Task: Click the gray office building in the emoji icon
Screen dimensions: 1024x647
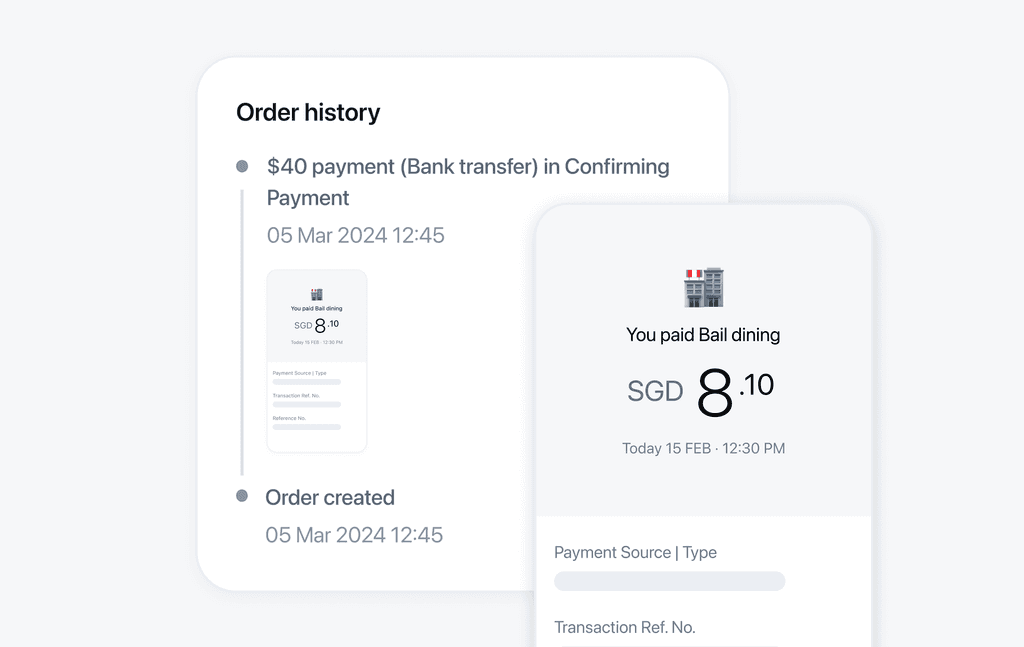Action: point(714,287)
